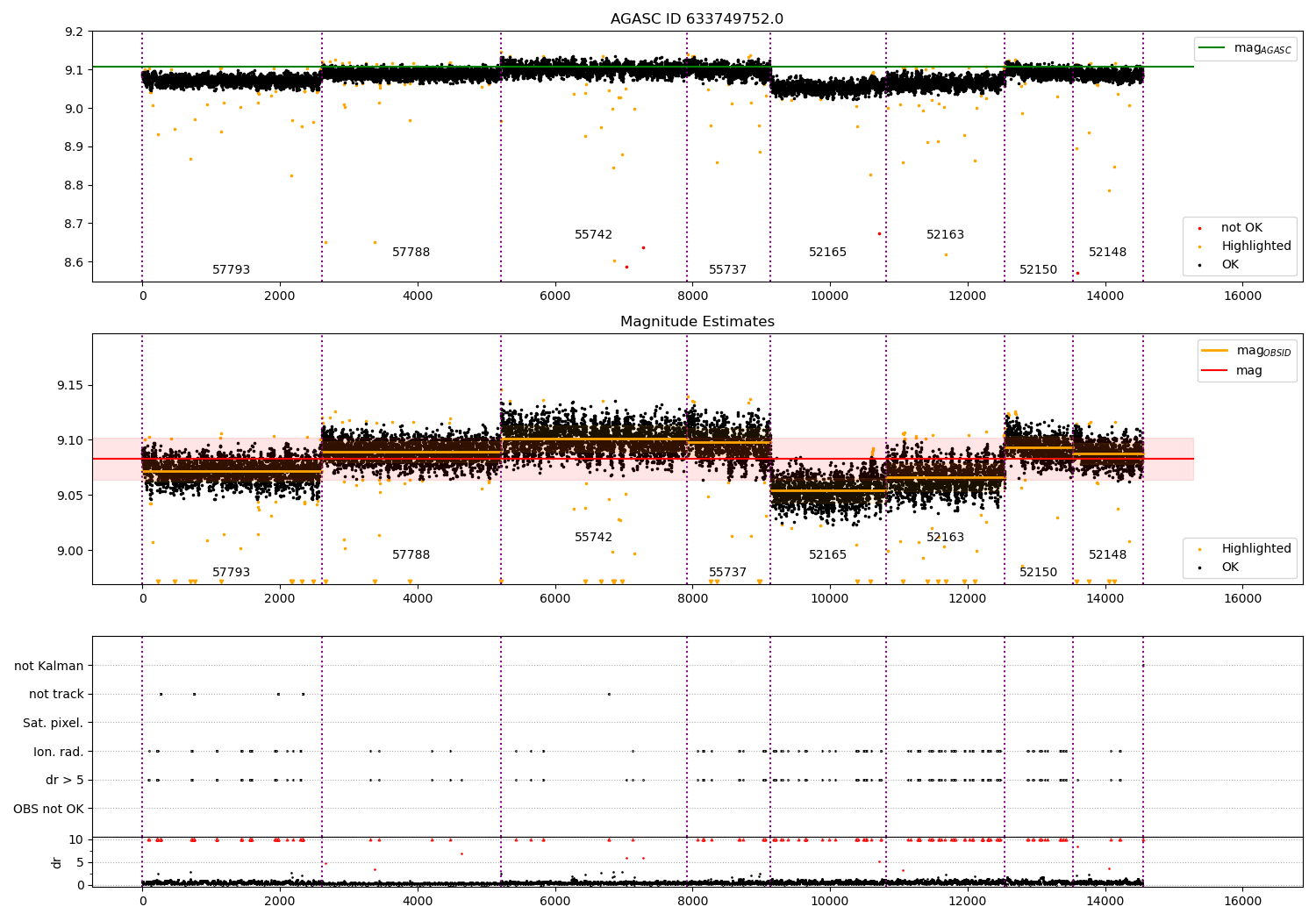Click the 9.15 tick in the middle panel
The width and height of the screenshot is (1316, 921).
70,386
